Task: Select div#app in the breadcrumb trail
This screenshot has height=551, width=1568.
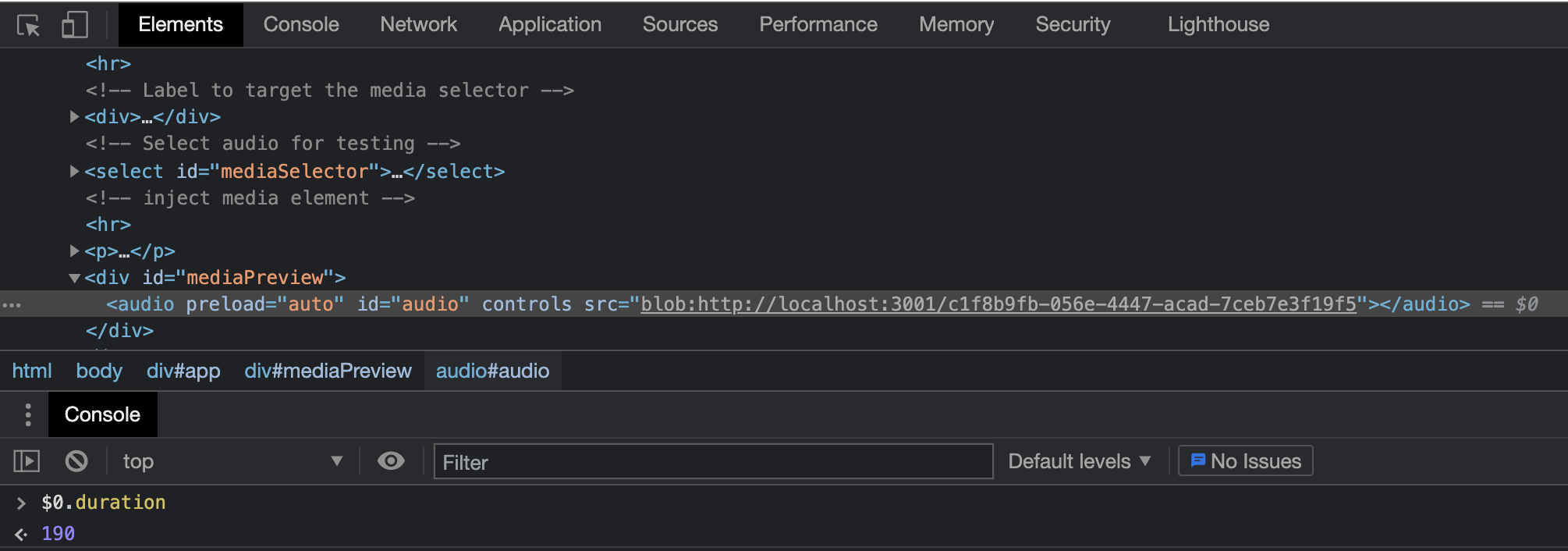Action: (183, 371)
